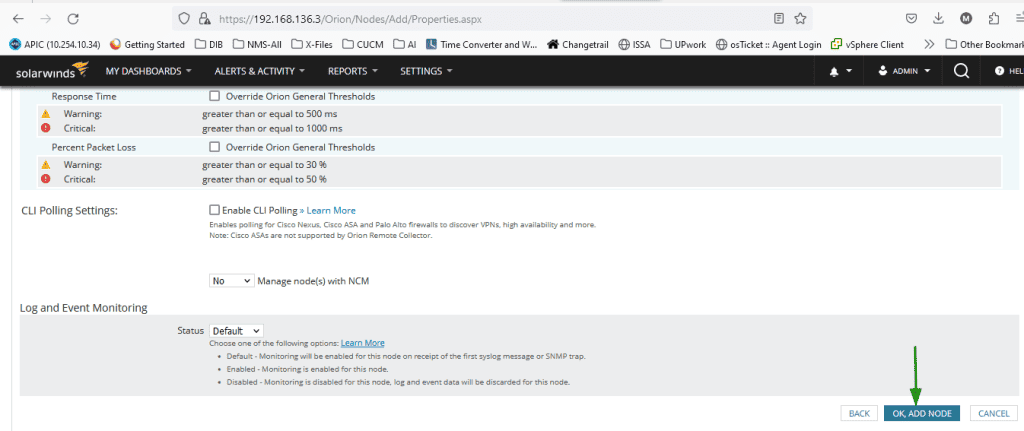Click the BACK button
Viewport: 1024px width, 431px height.
pyautogui.click(x=859, y=413)
